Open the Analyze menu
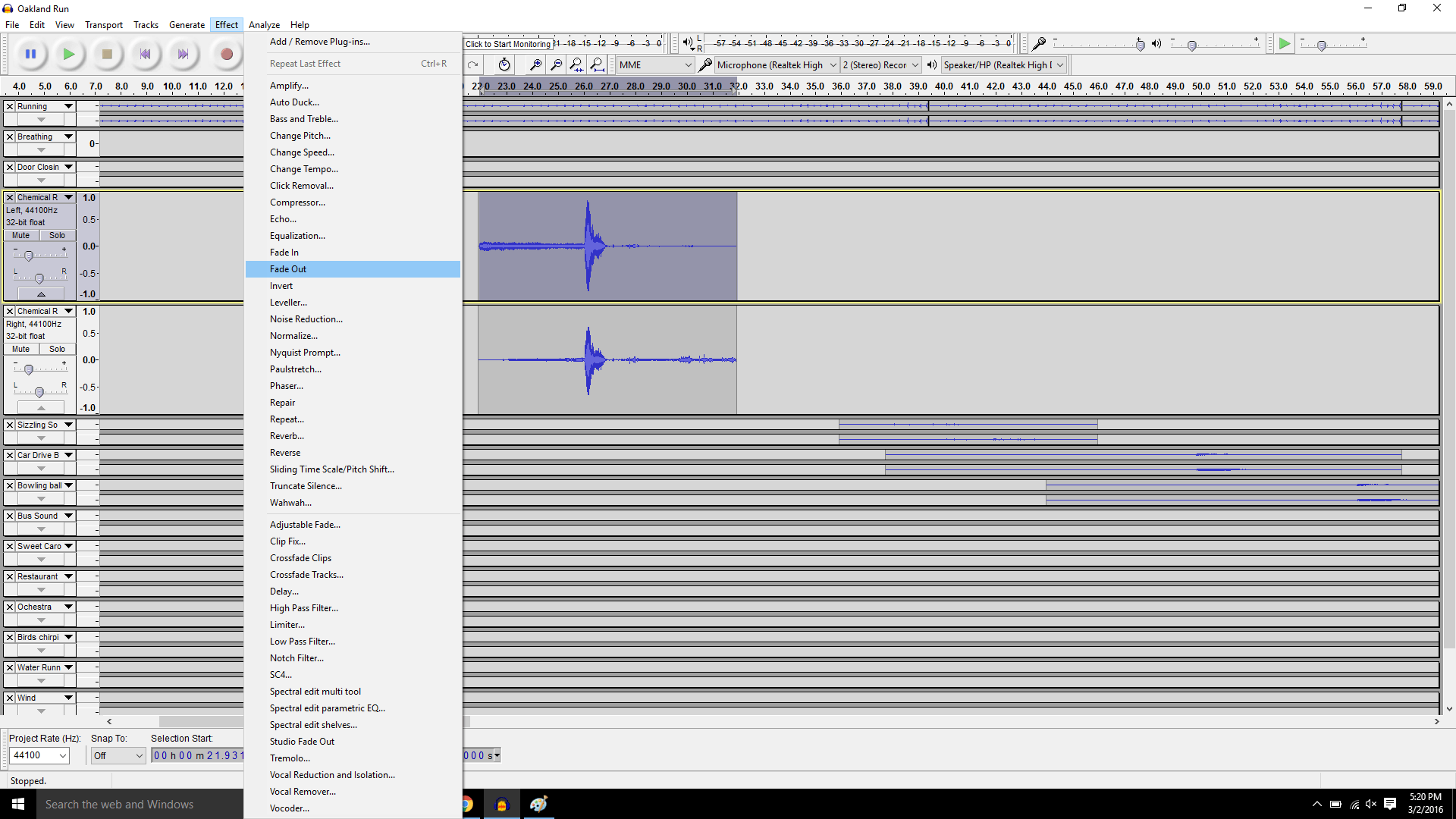 pos(264,25)
